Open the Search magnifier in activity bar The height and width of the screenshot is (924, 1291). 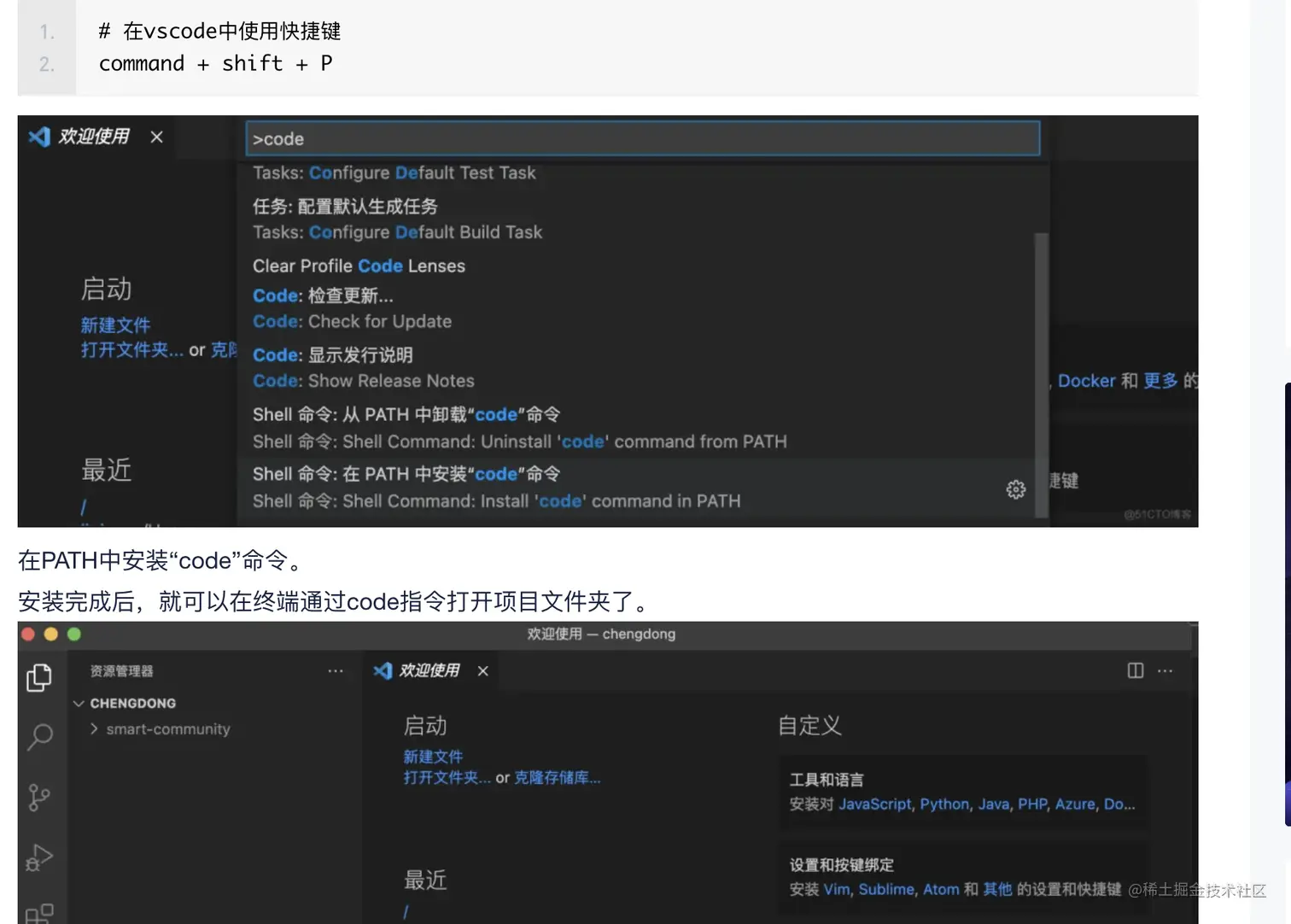[39, 737]
